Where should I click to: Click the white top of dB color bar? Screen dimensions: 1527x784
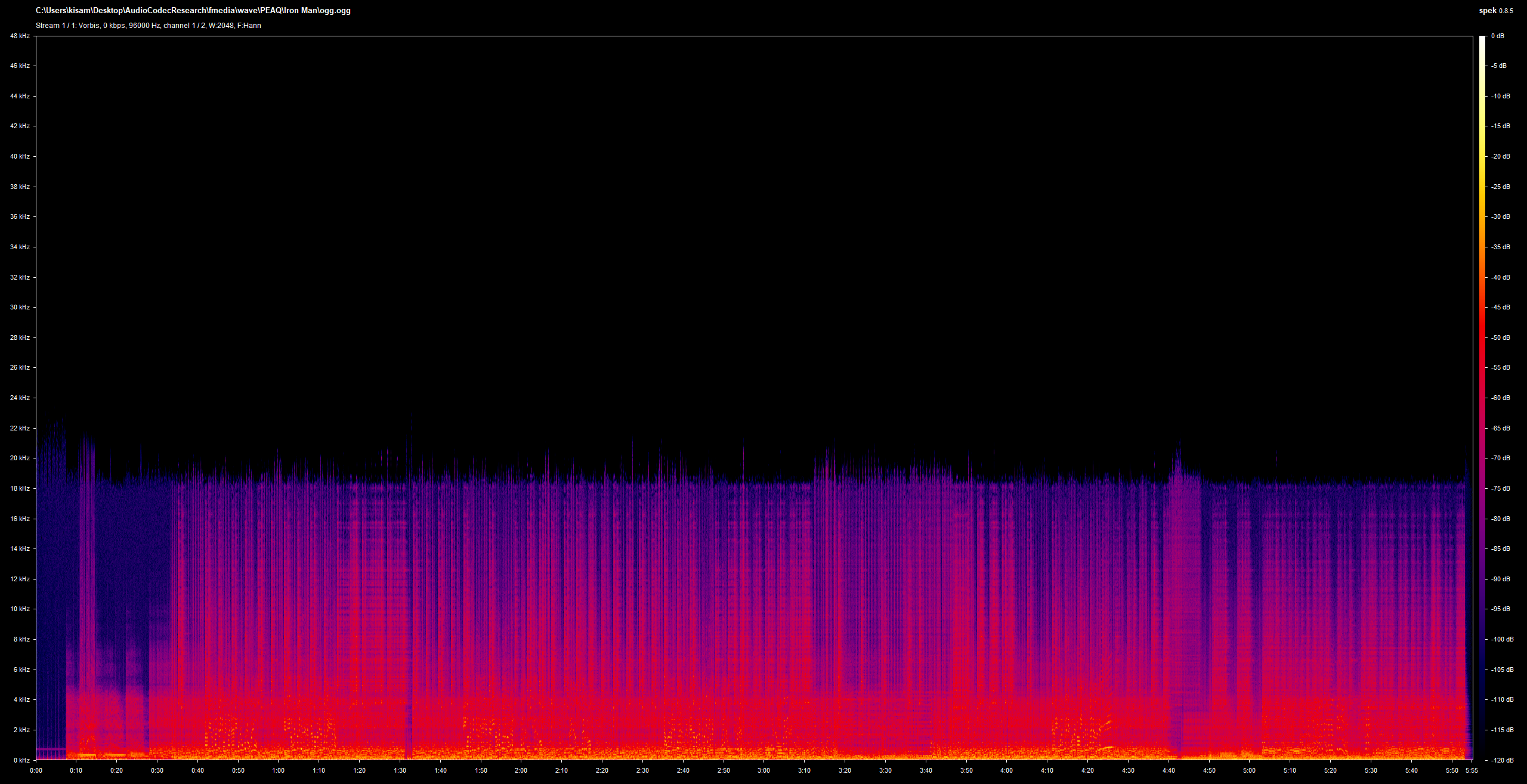point(1482,41)
